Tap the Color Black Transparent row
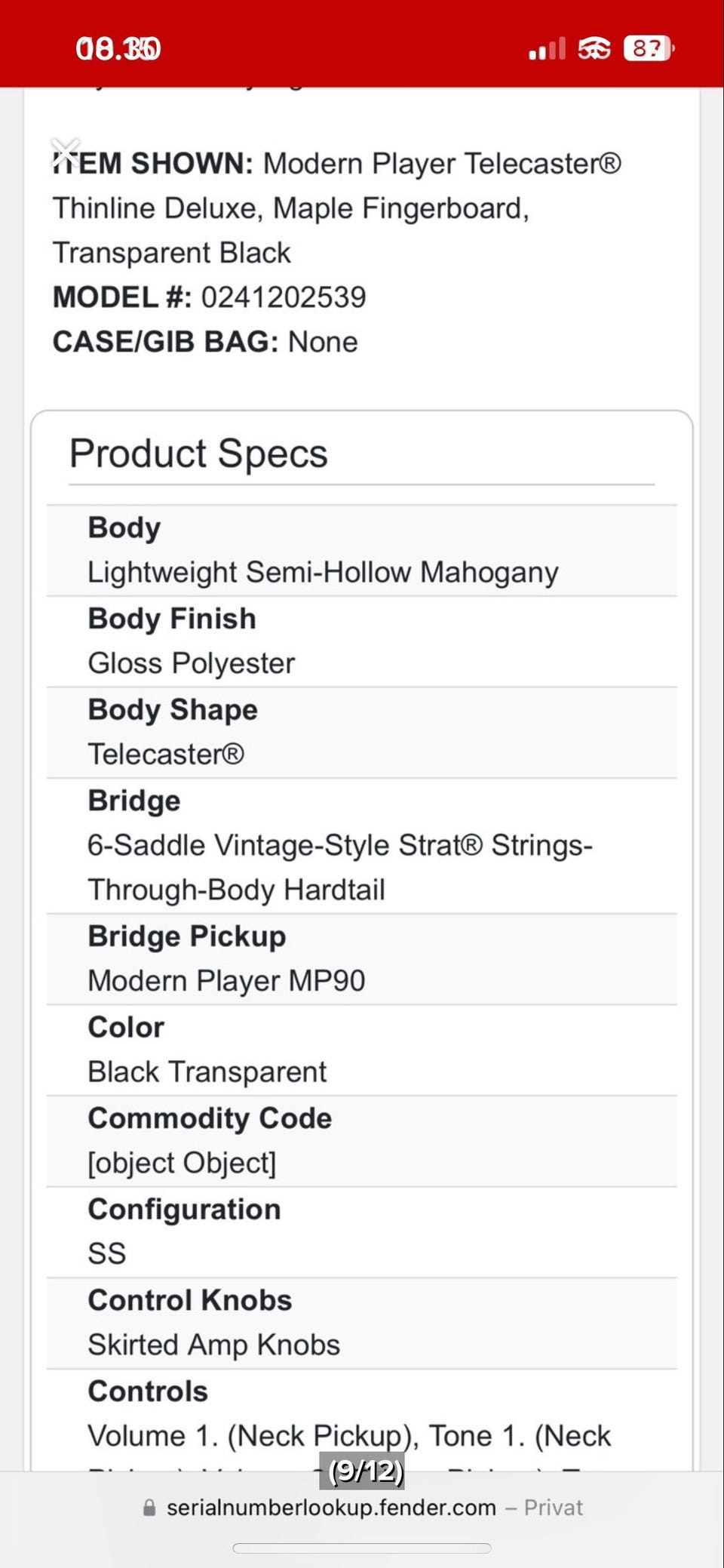 click(x=362, y=1050)
